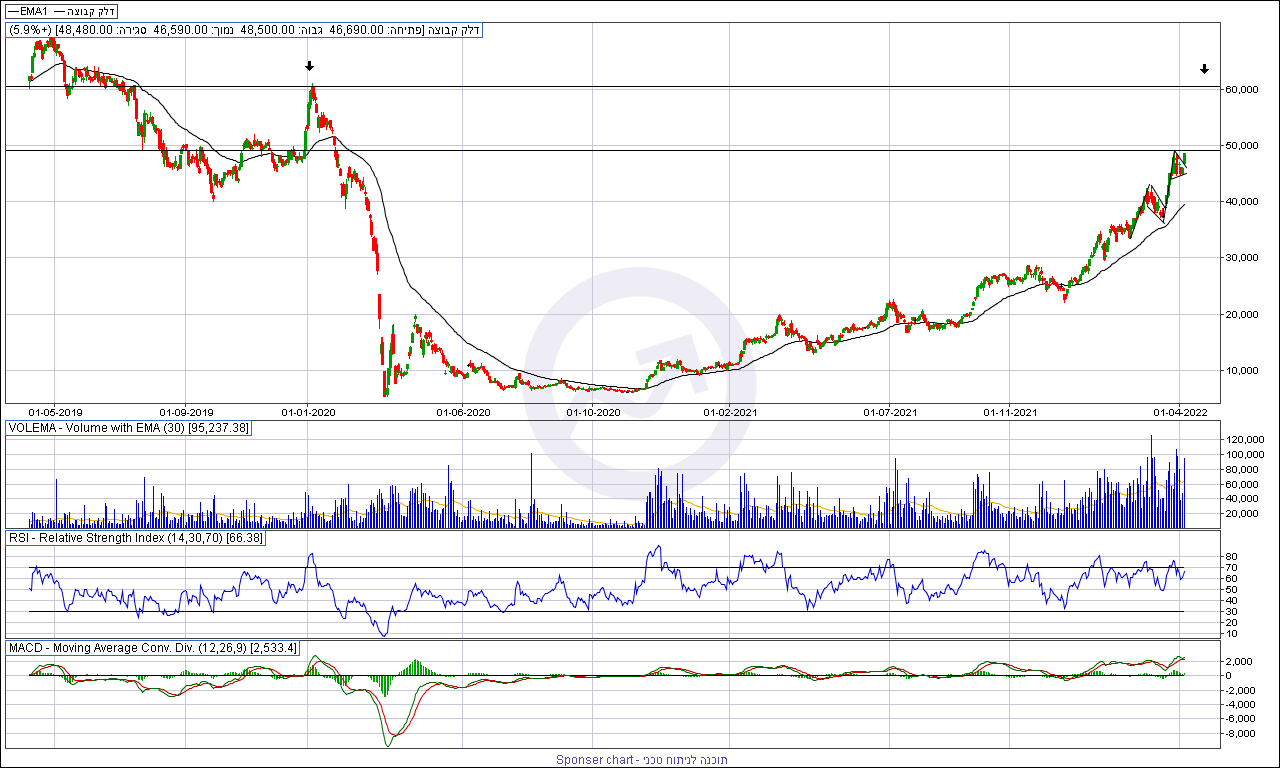Image resolution: width=1280 pixels, height=768 pixels.
Task: Click the VOLEMA - Volume with EMA (30) title
Action: click(x=129, y=428)
